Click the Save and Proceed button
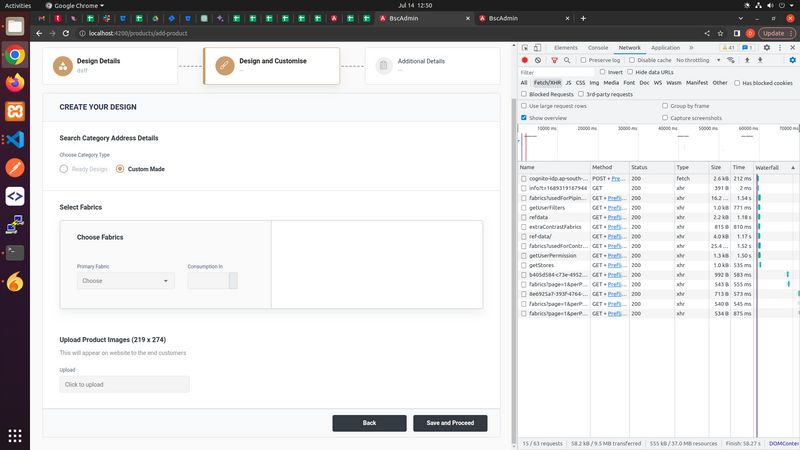Image resolution: width=800 pixels, height=450 pixels. (450, 423)
